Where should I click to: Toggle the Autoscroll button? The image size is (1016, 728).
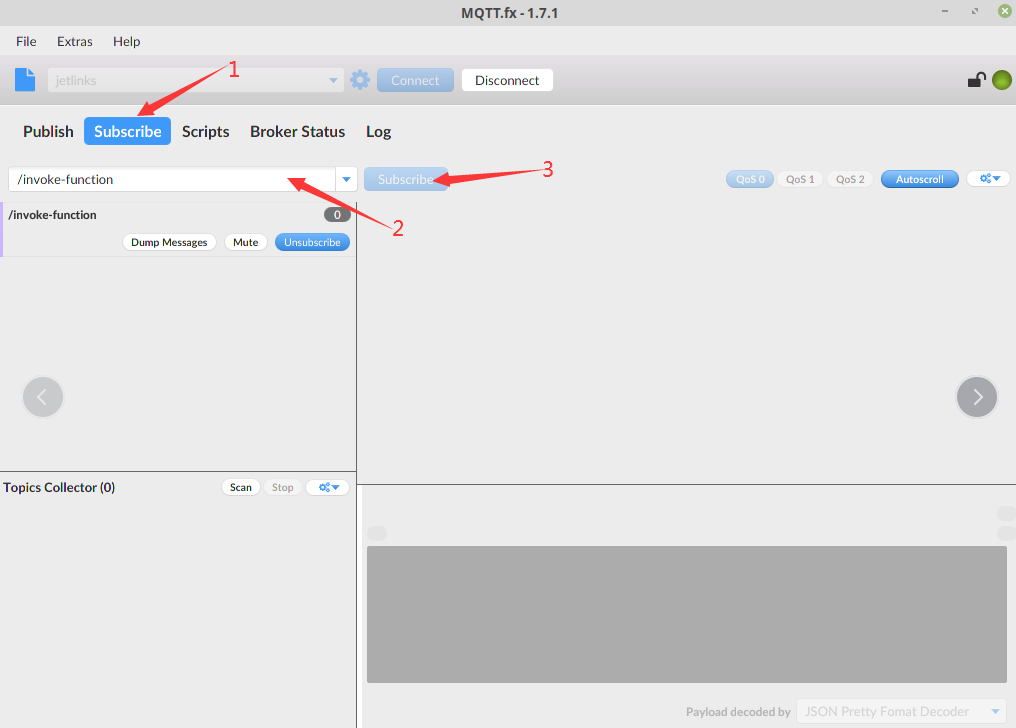click(x=919, y=179)
